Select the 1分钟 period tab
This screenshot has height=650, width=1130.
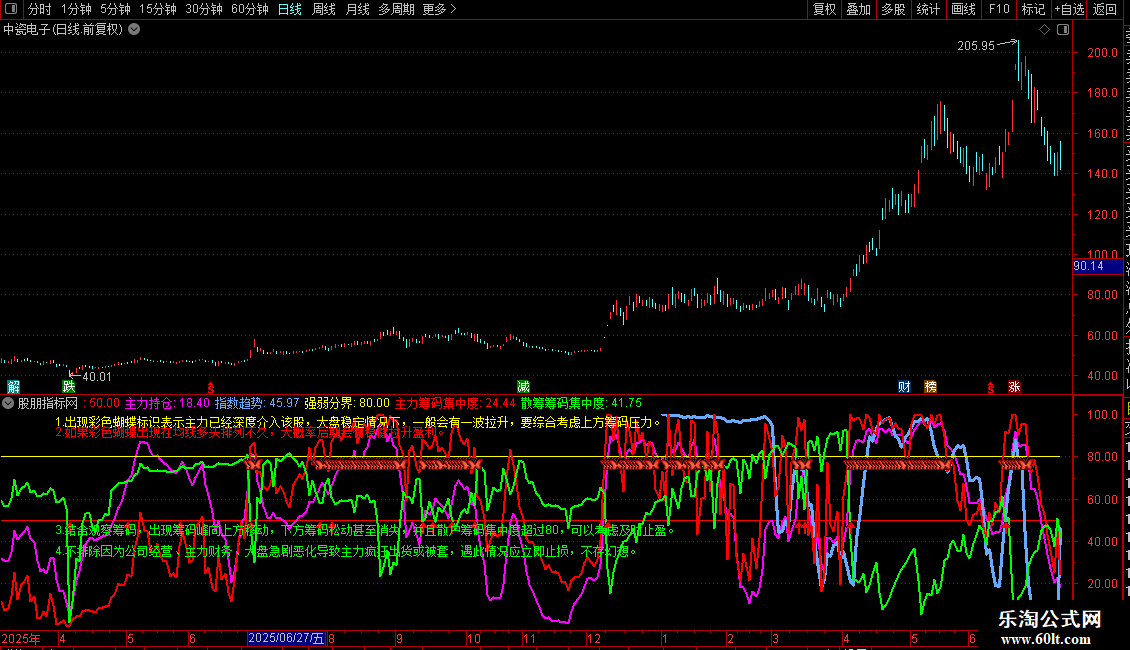point(76,9)
